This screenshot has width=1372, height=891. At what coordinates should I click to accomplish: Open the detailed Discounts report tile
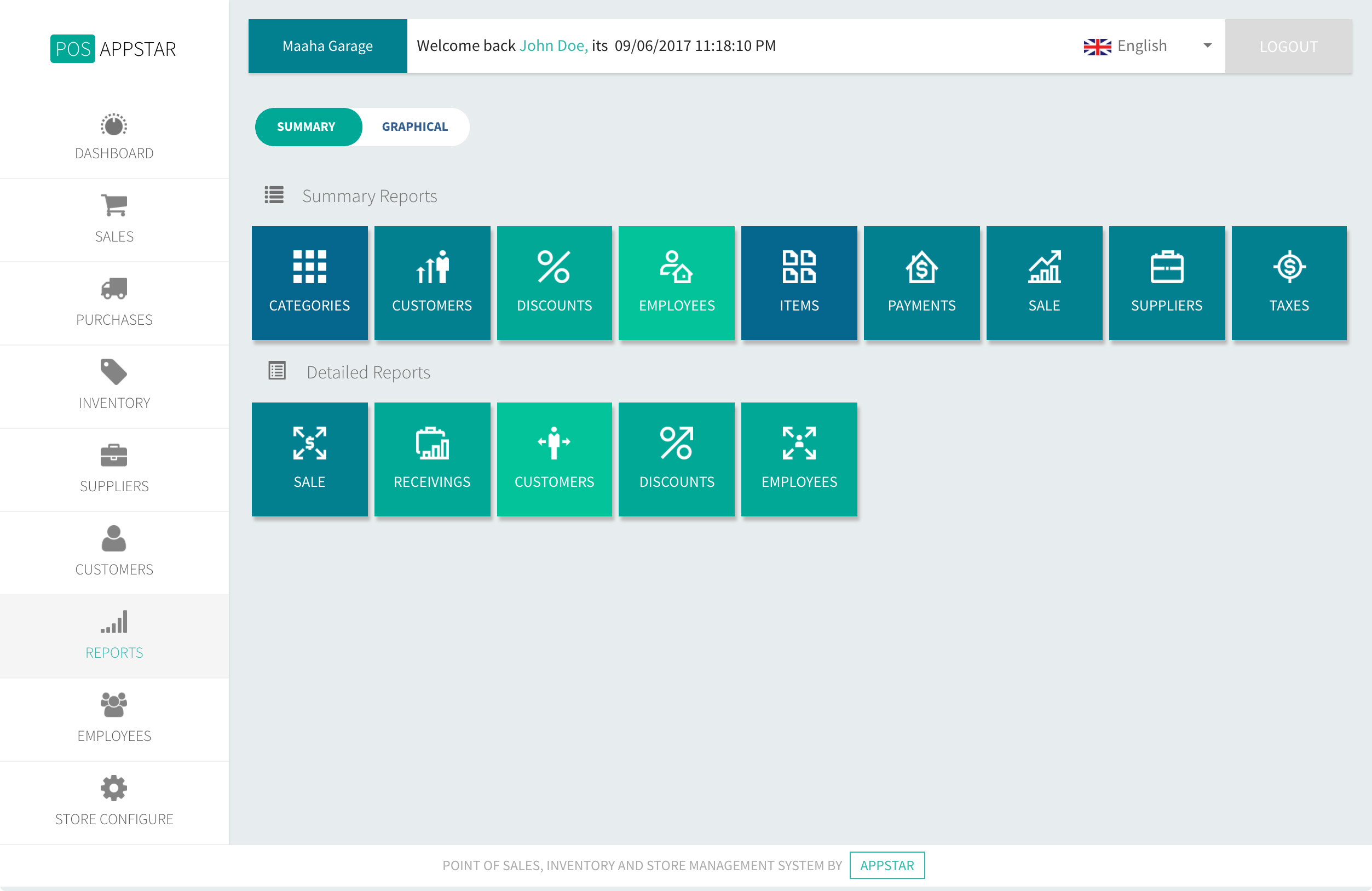(x=676, y=459)
